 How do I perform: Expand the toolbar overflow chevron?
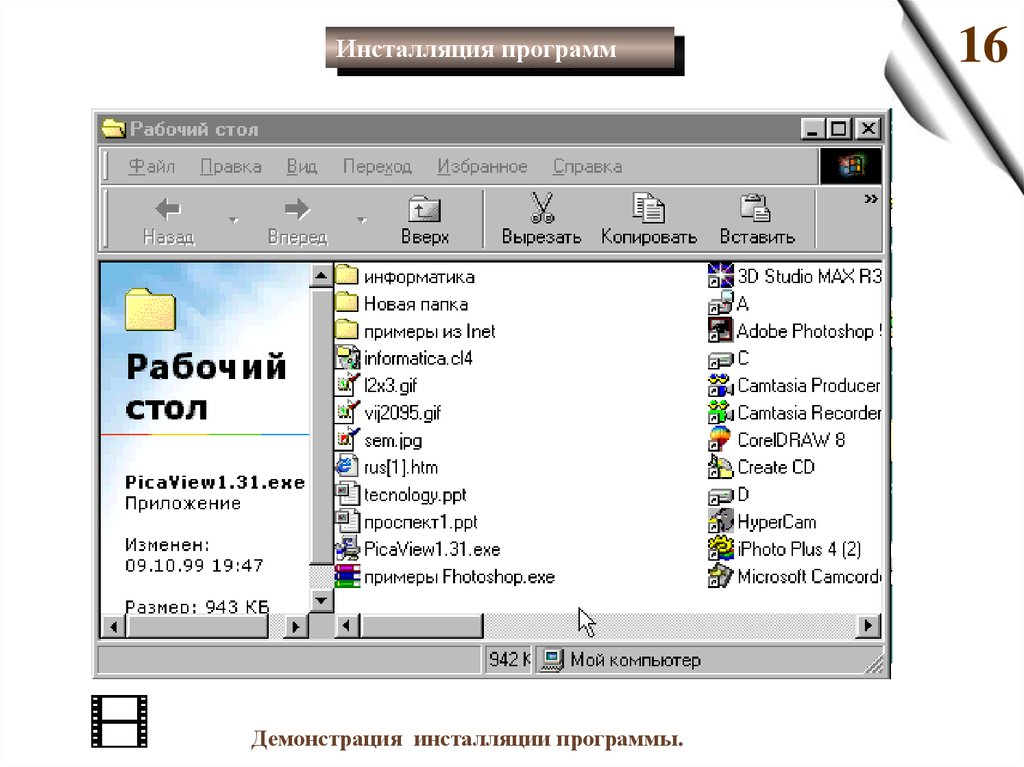tap(871, 199)
